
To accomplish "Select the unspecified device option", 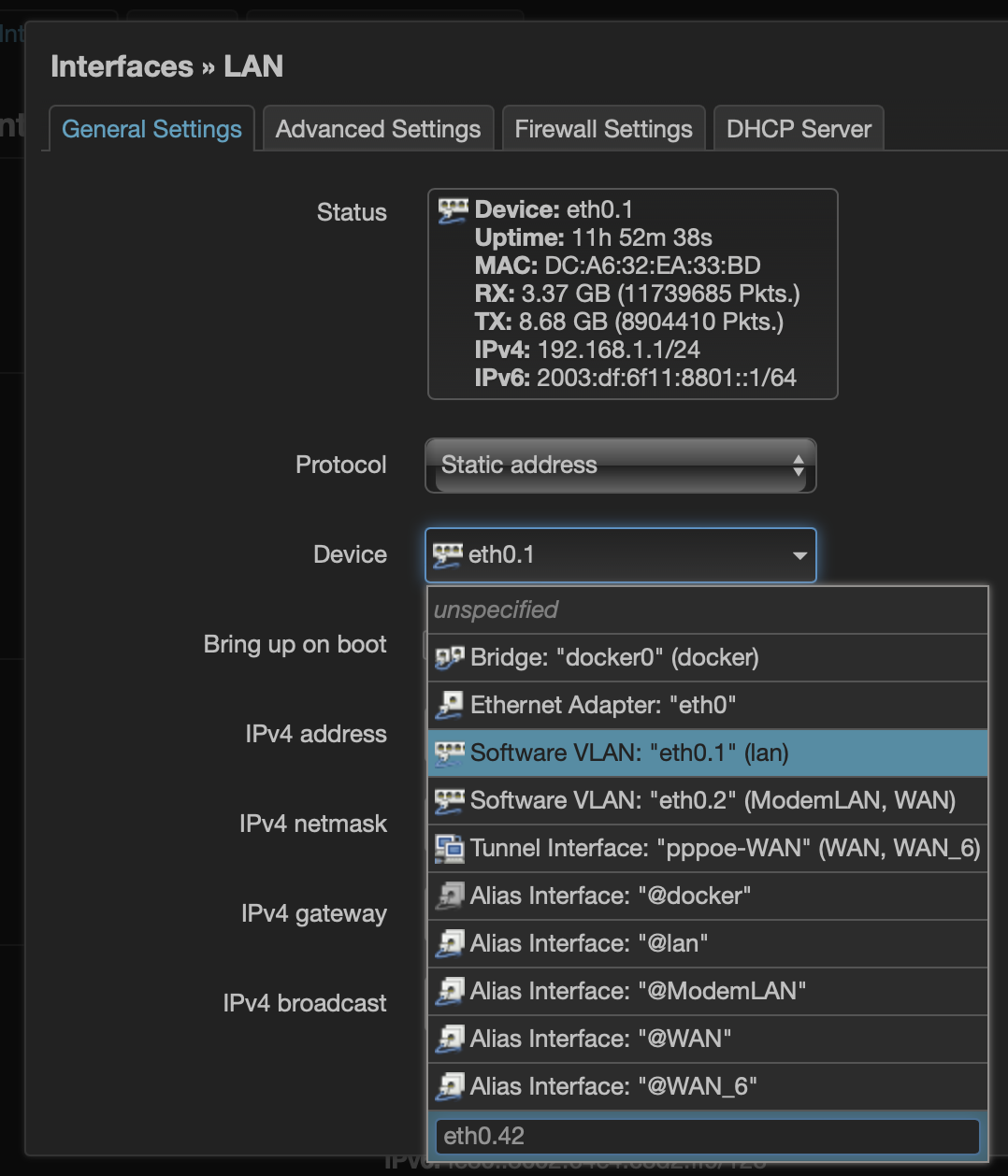I will click(x=494, y=610).
